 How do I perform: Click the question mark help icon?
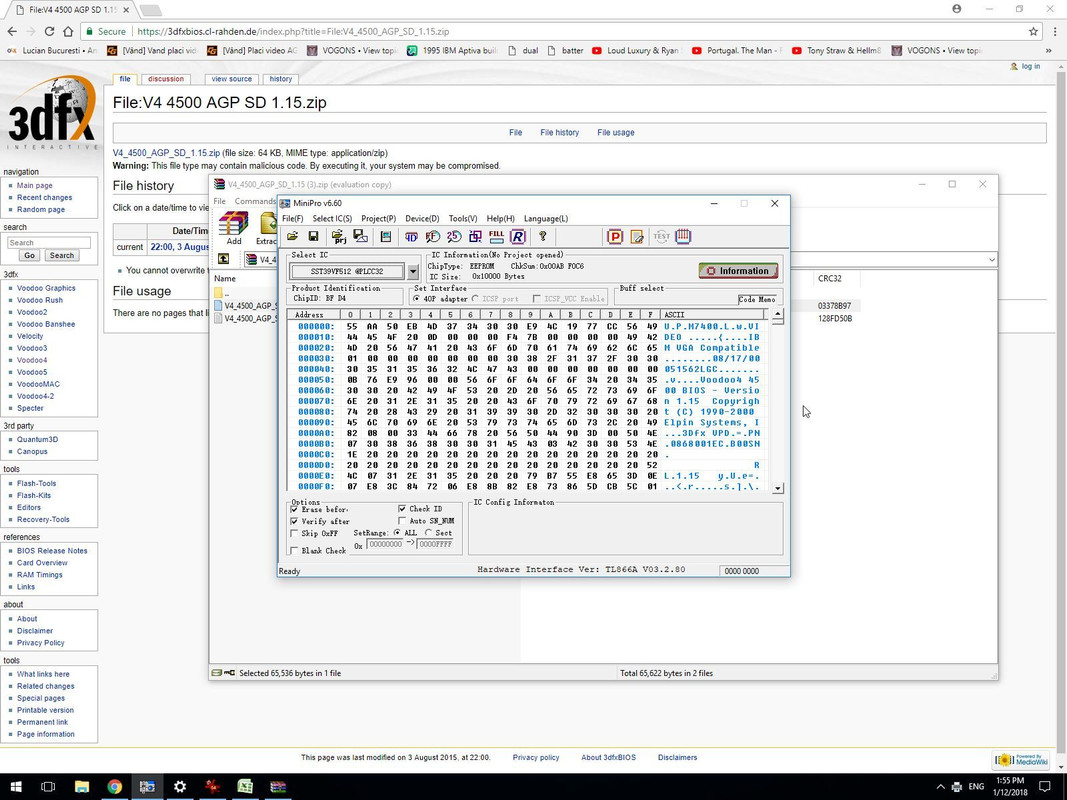542,236
